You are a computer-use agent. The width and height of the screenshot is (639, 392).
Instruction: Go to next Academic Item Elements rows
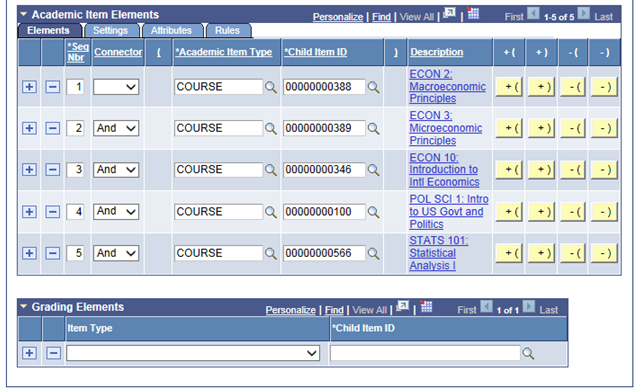point(584,13)
